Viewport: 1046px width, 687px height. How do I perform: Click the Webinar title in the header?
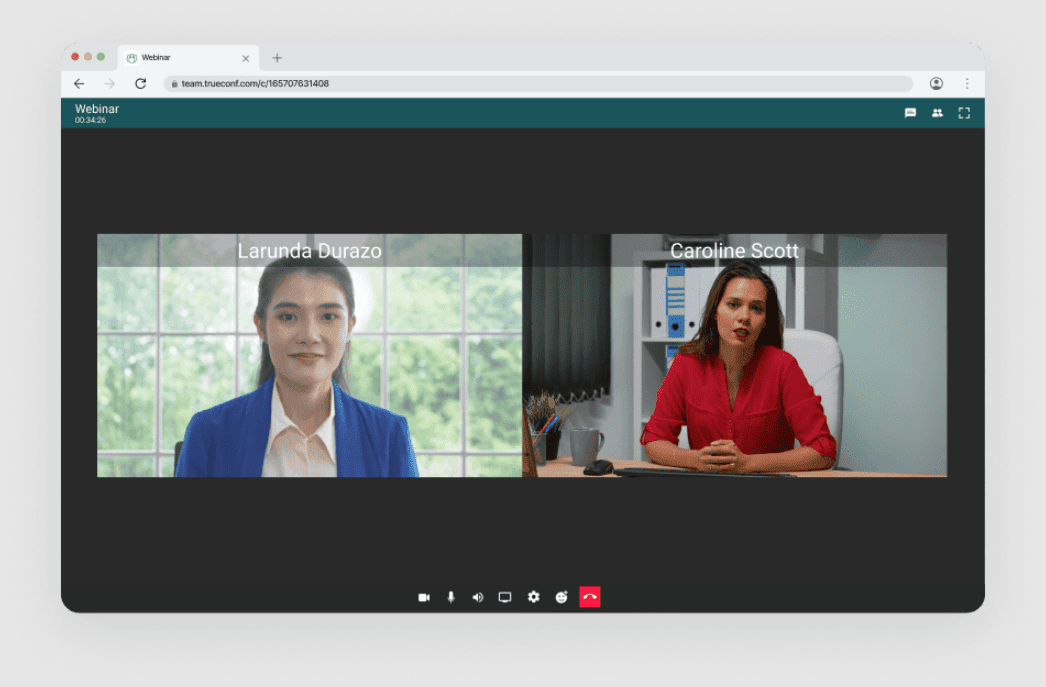[x=97, y=109]
